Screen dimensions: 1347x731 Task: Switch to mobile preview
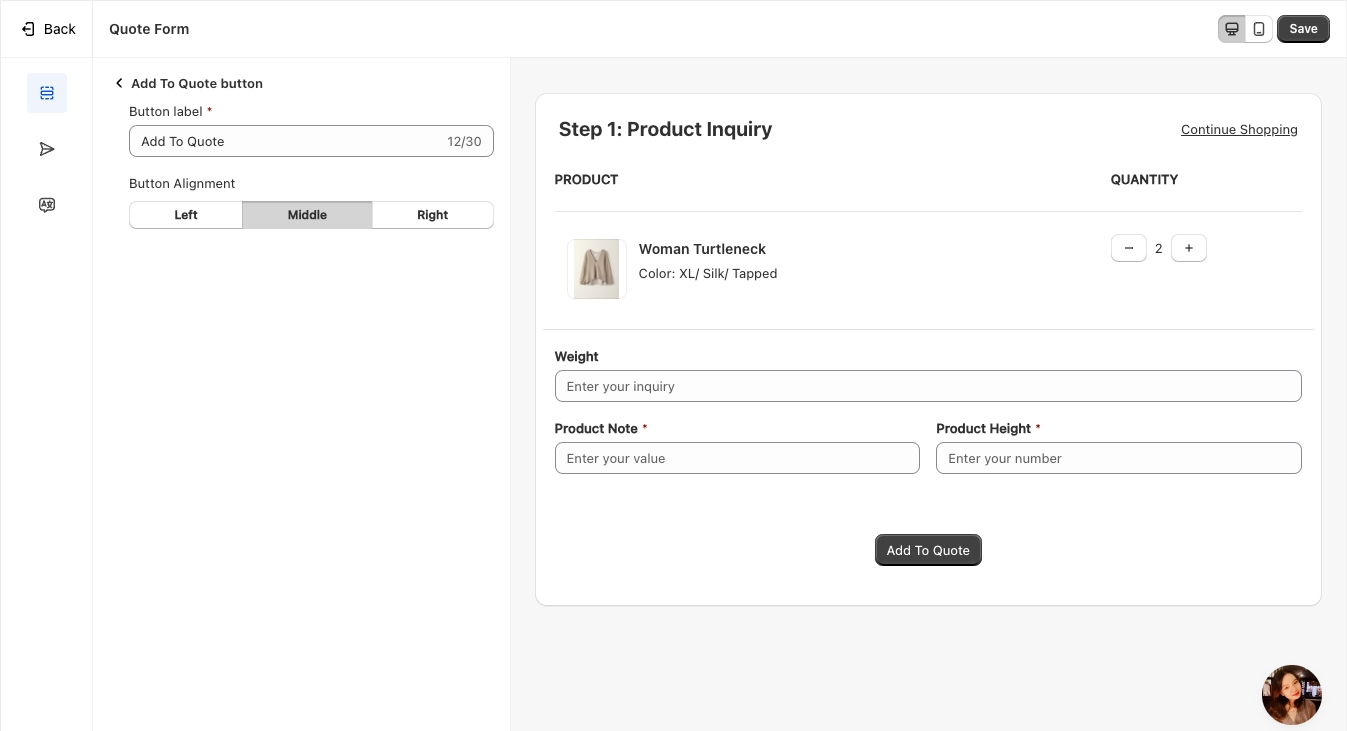click(x=1259, y=29)
